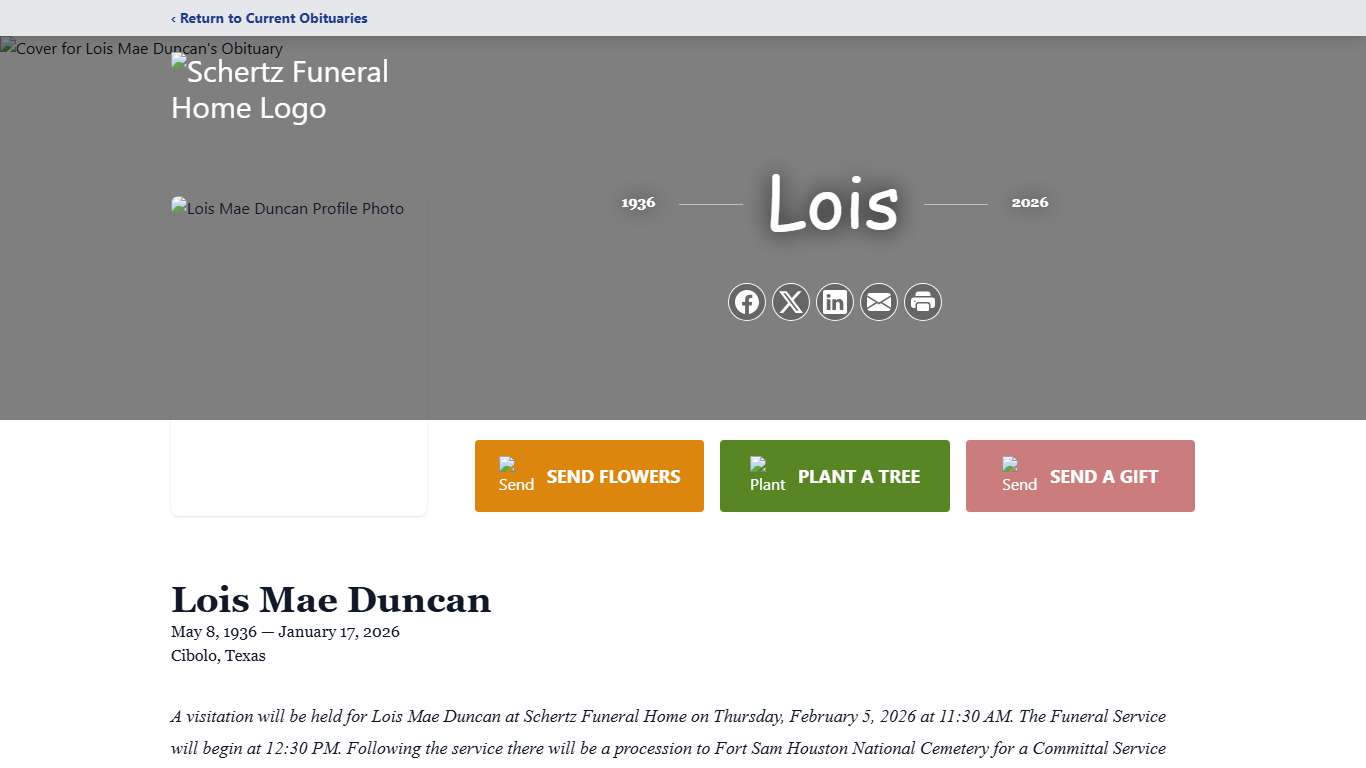Screen dimensions: 1366x768
Task: Click the 1936 birth year label
Action: click(638, 203)
